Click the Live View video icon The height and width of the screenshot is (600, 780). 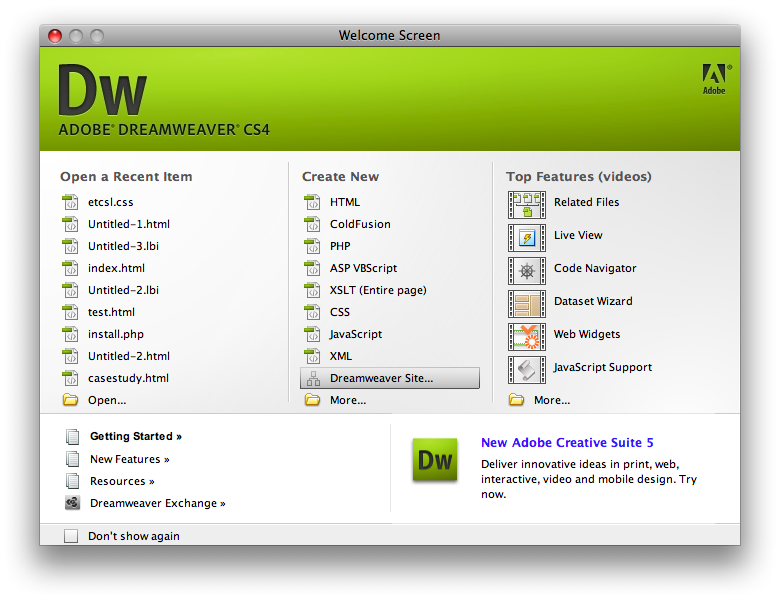click(x=526, y=237)
